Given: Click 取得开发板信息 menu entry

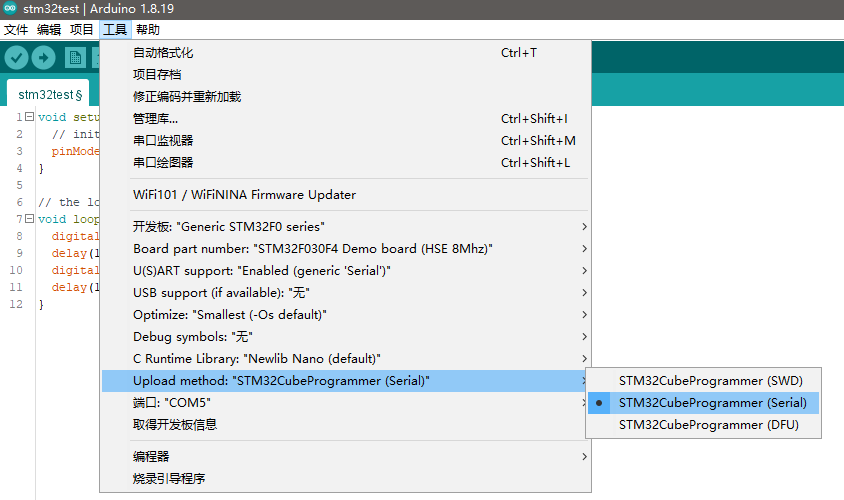Looking at the screenshot, I should pos(345,425).
